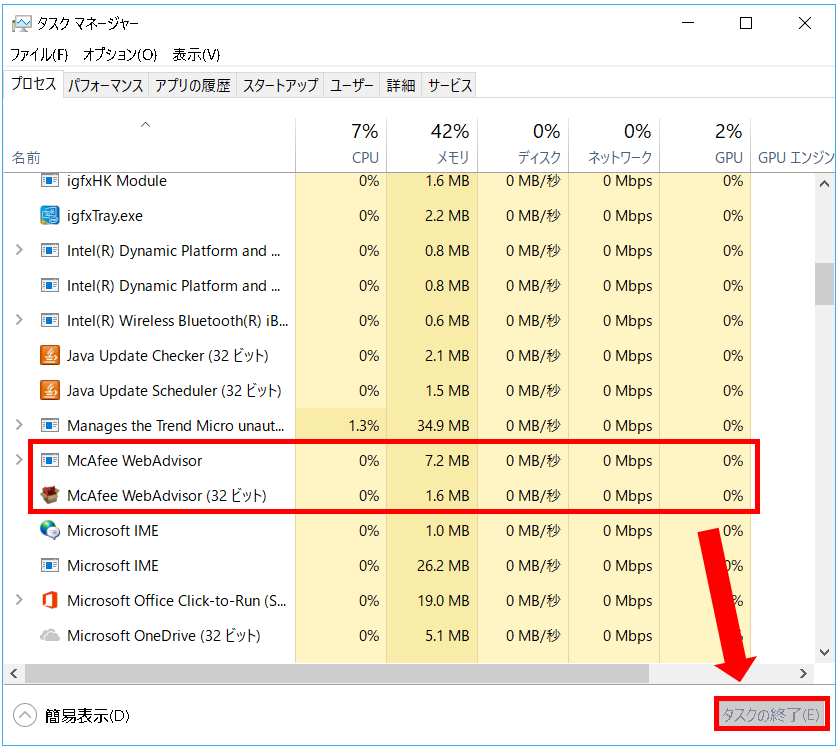Image resolution: width=840 pixels, height=749 pixels.
Task: Select the Java Update Scheduler icon
Action: 50,390
